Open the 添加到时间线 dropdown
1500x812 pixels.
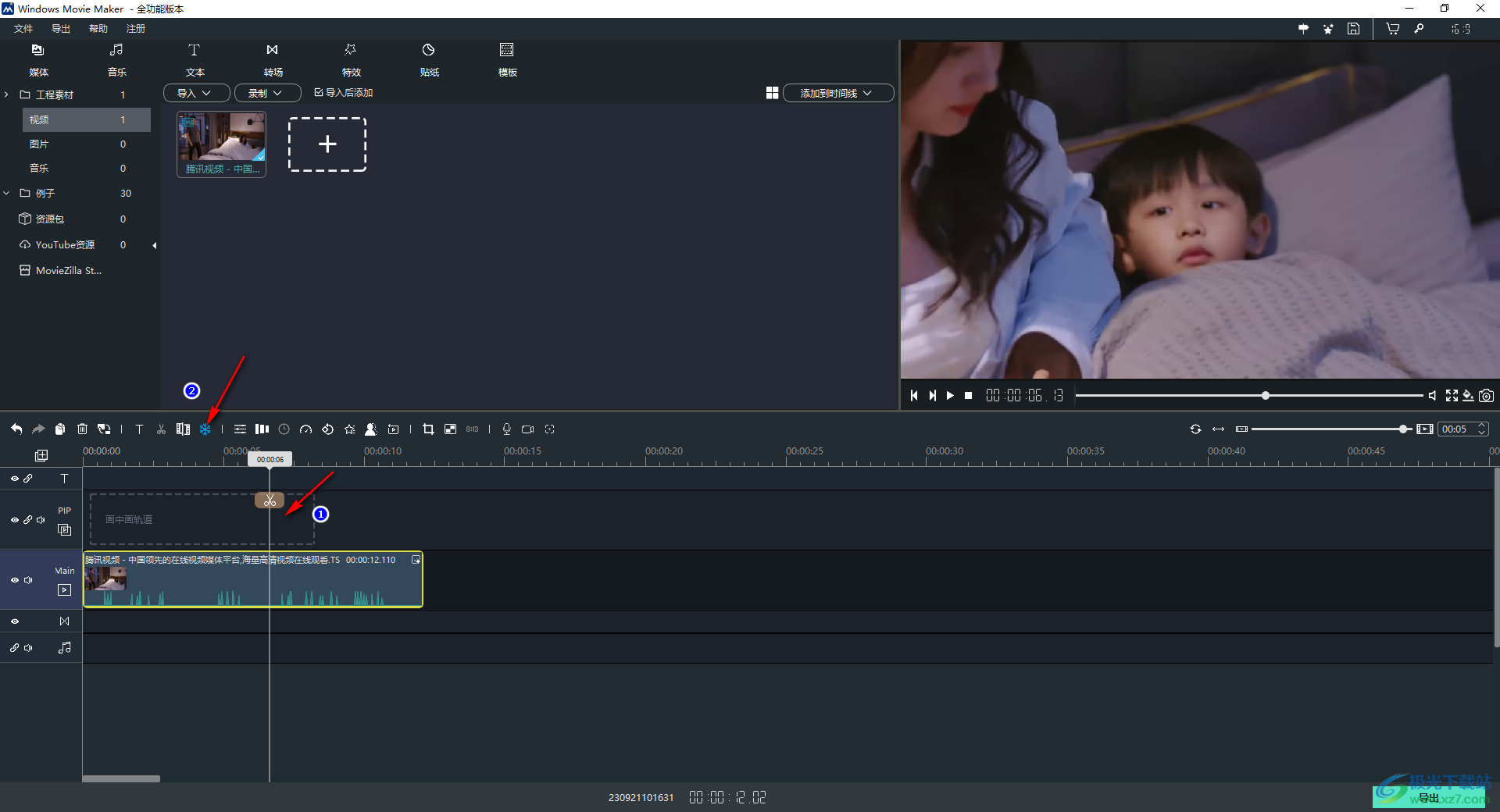pos(838,93)
